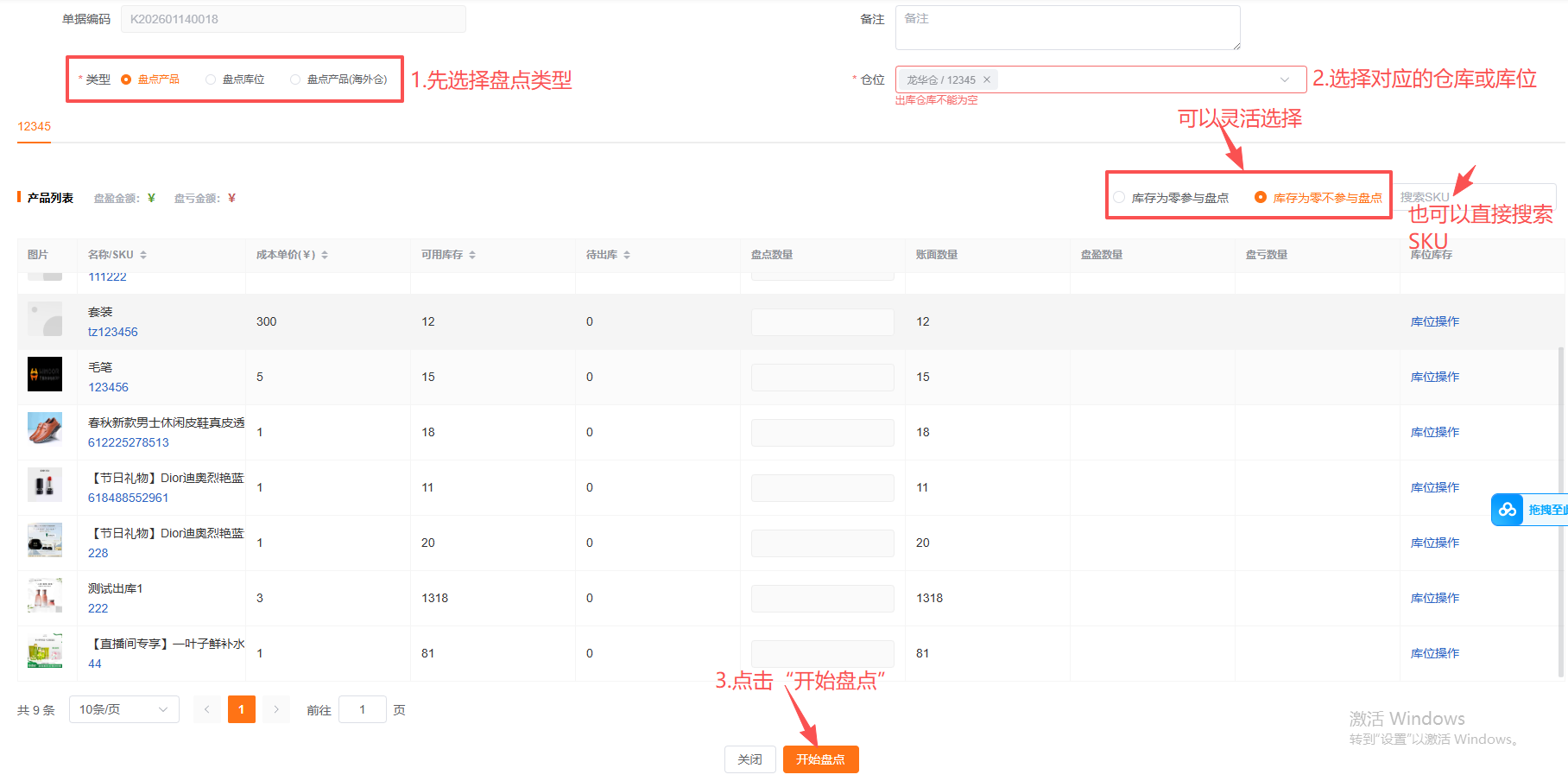Click the sort arrows on 名称/SKU column
Screen dimensions: 1568x781
click(143, 255)
